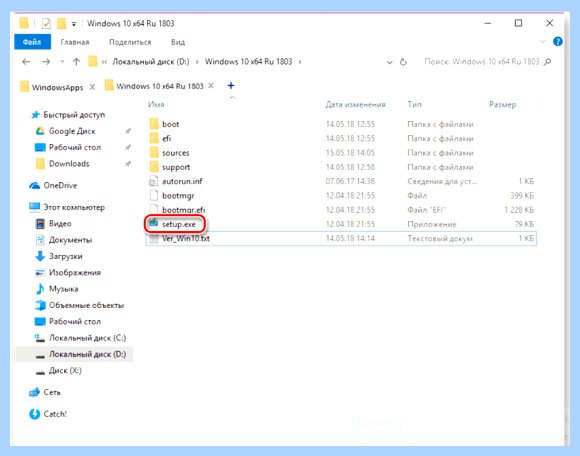
Task: Open the Изображения folder
Action: click(75, 273)
